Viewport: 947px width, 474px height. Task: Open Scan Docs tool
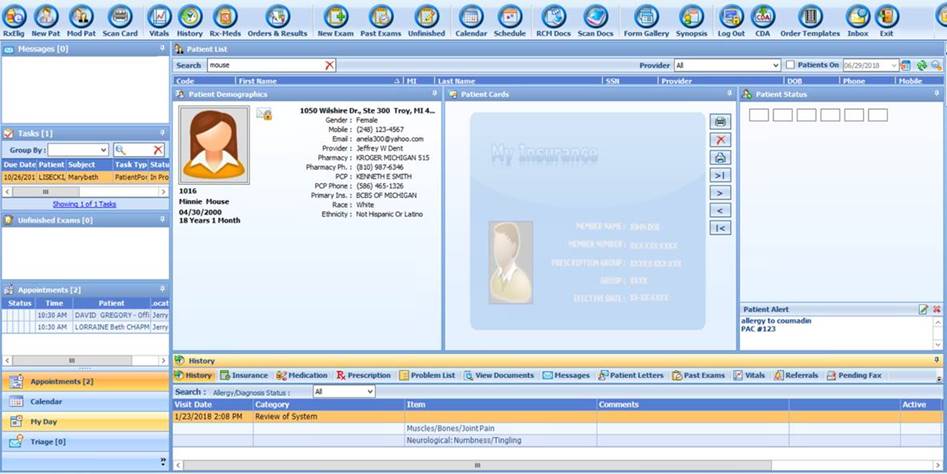(595, 20)
